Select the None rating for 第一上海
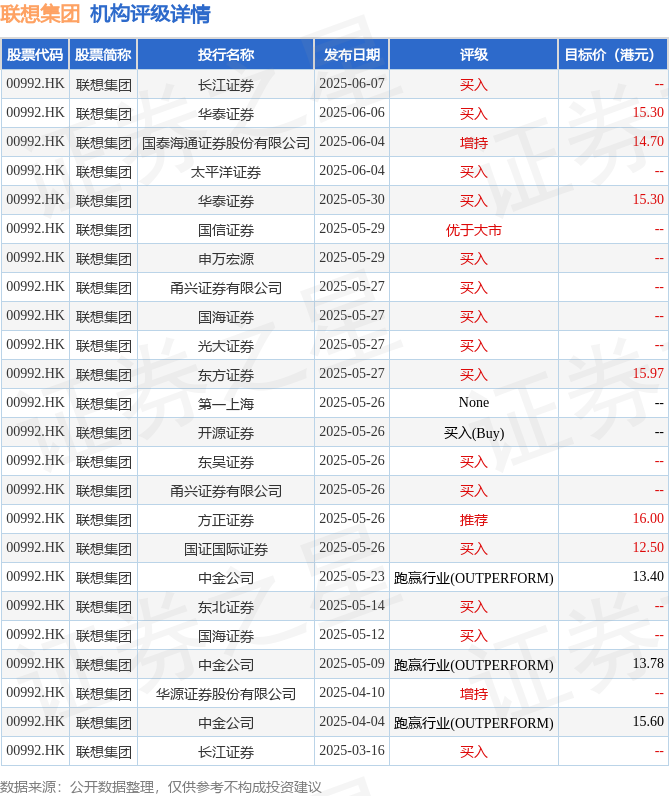 pos(474,403)
